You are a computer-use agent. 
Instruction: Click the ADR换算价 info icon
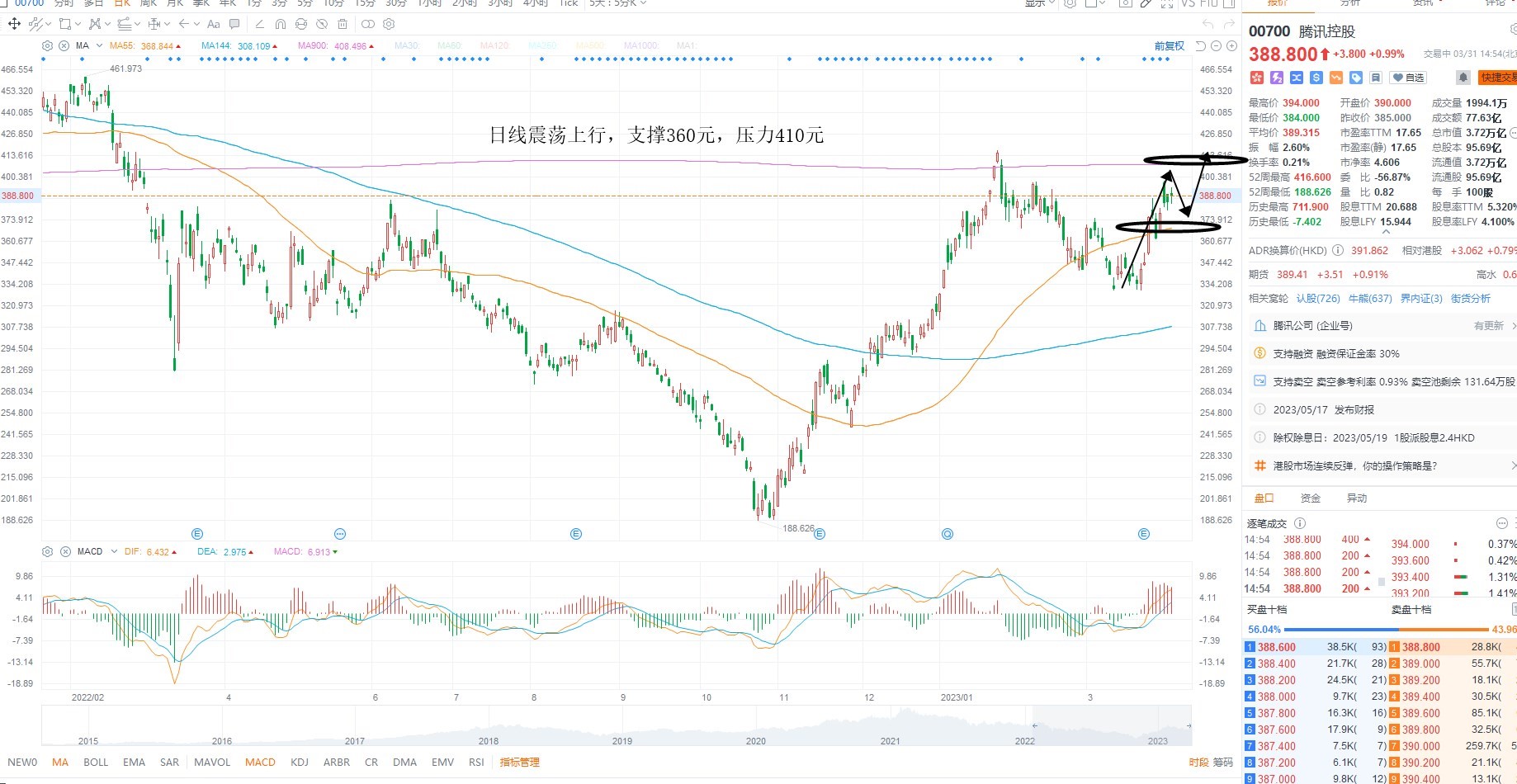(1338, 250)
